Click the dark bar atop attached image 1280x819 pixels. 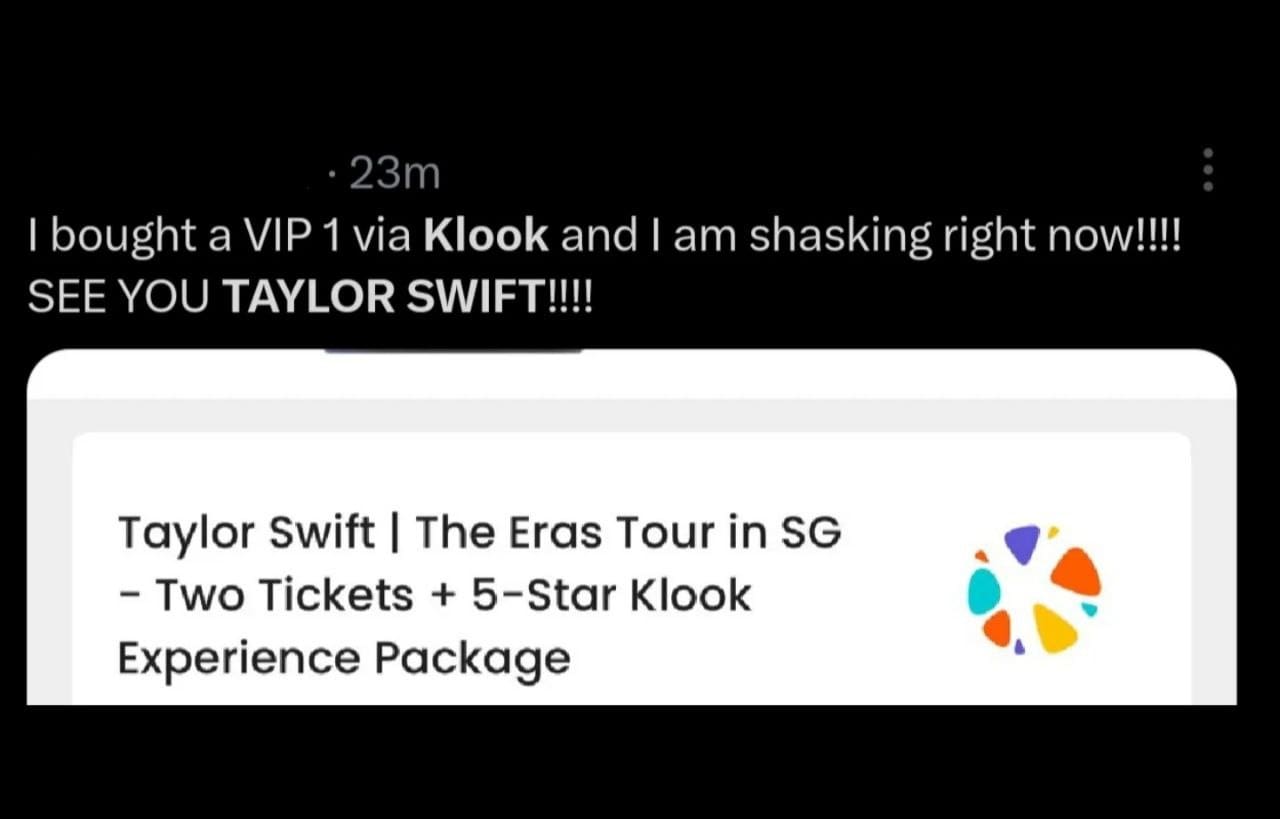453,349
